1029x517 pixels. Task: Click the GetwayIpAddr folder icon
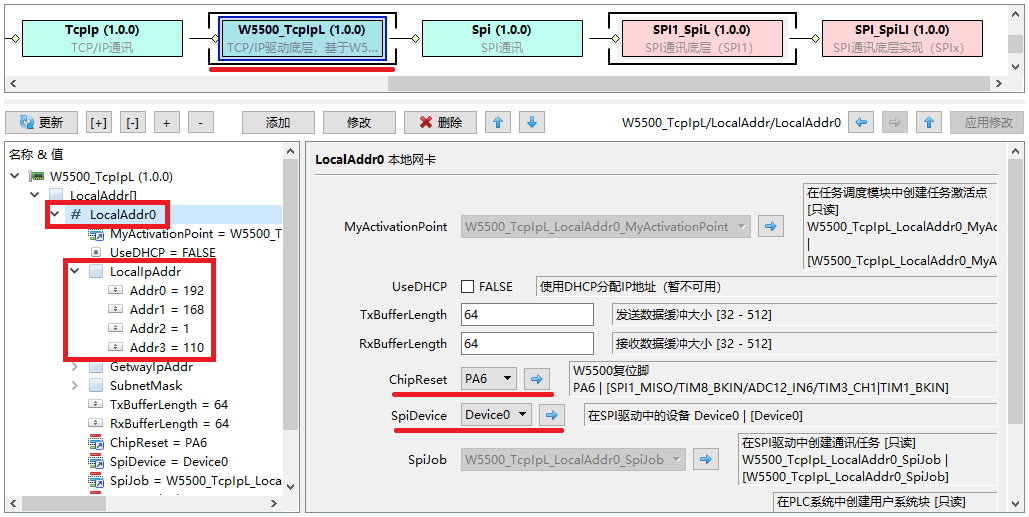point(96,367)
